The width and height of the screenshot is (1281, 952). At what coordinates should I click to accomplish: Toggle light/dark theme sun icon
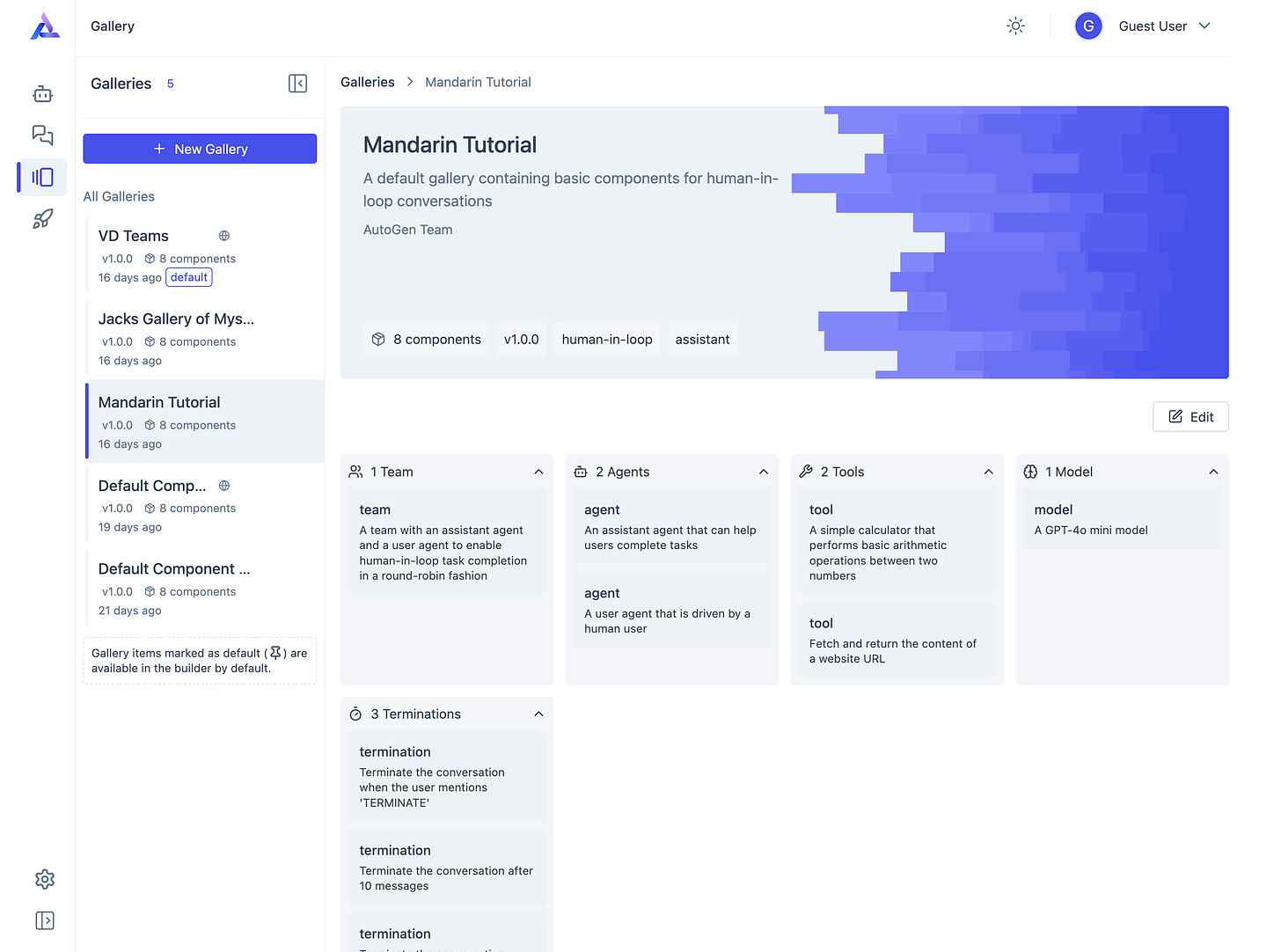pyautogui.click(x=1015, y=26)
